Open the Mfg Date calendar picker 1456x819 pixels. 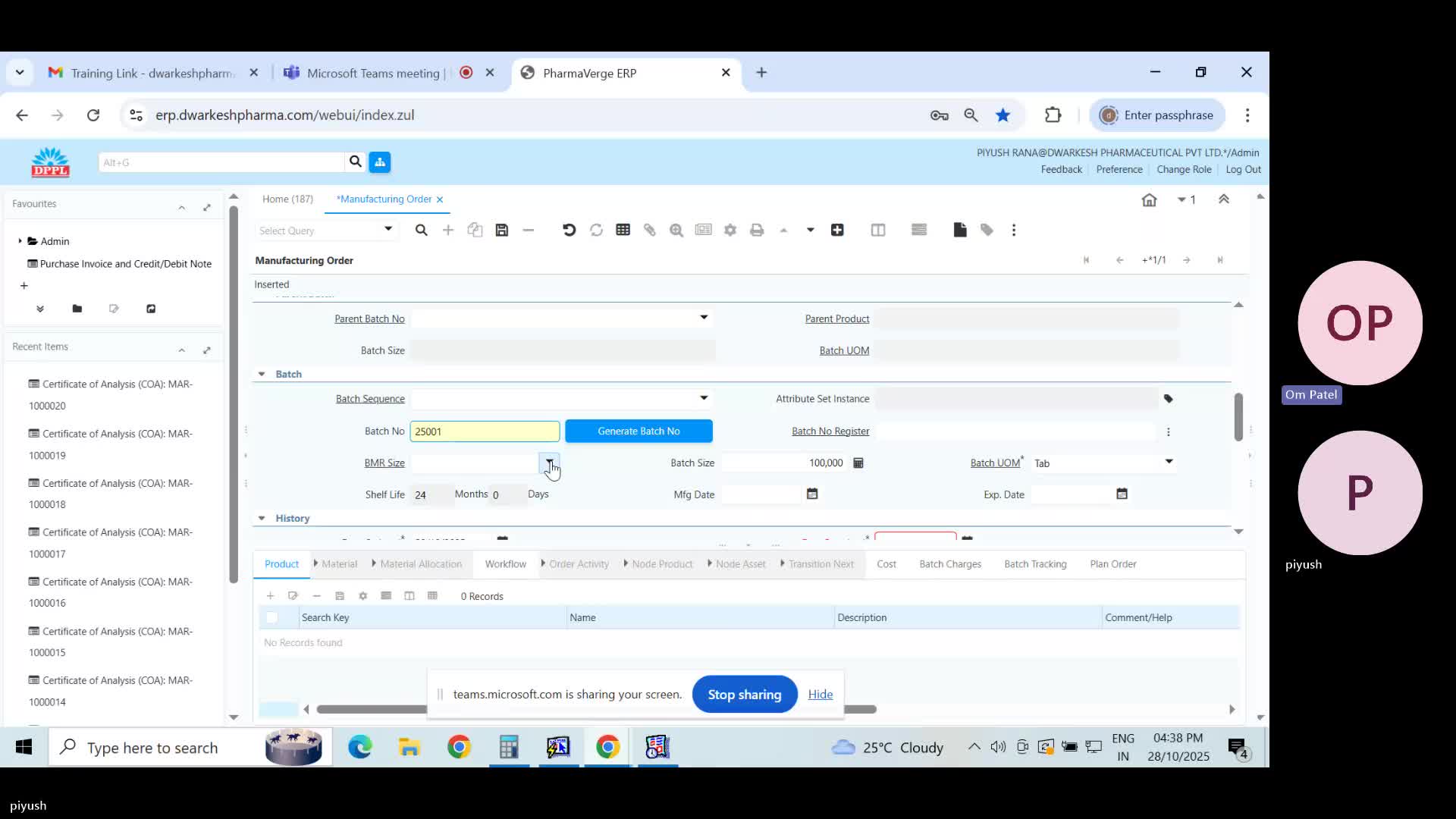[812, 494]
